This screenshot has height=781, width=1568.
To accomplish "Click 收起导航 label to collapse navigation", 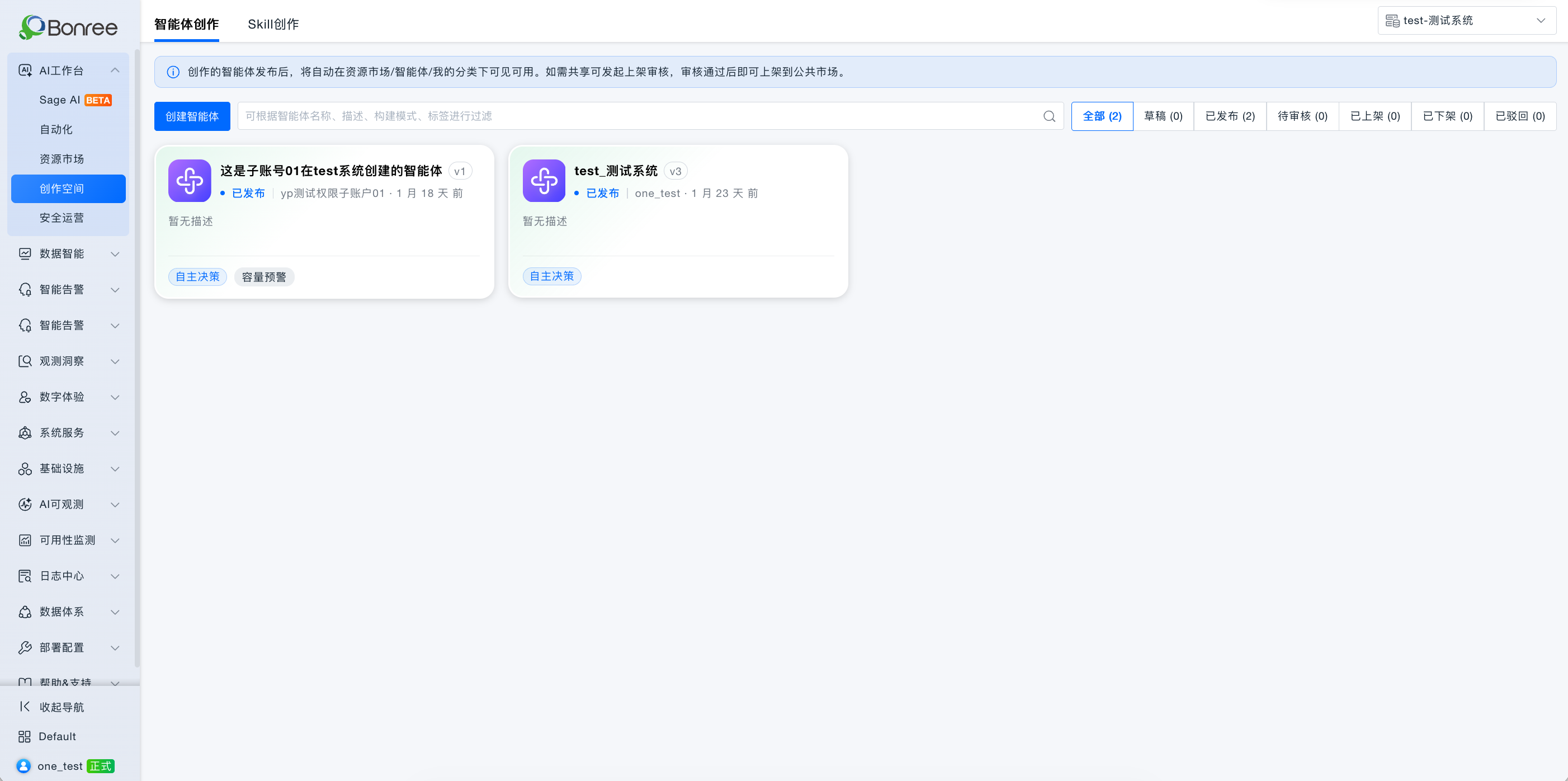I will [x=62, y=707].
